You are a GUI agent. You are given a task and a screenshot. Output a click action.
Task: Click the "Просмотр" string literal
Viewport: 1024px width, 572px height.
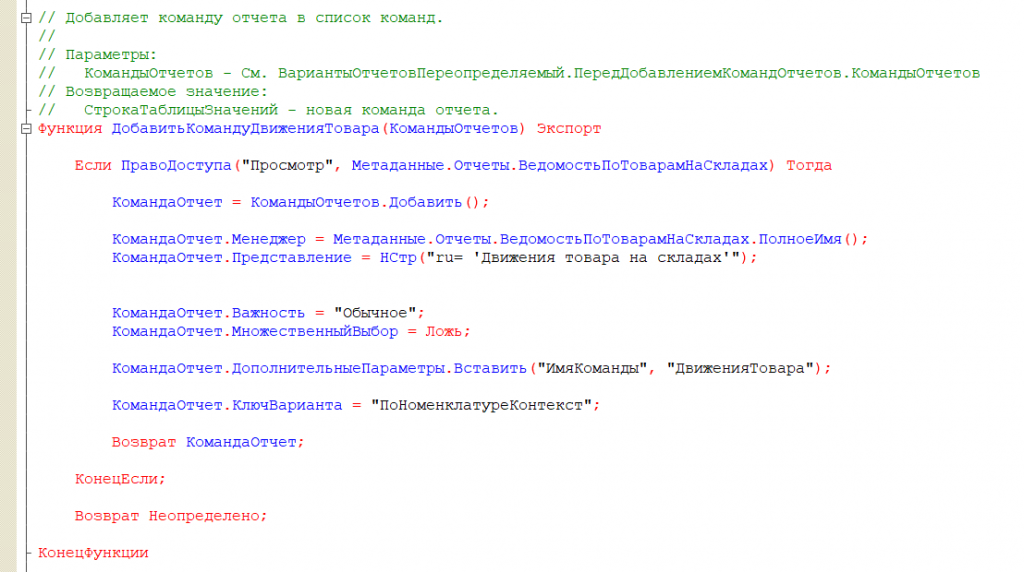(287, 165)
